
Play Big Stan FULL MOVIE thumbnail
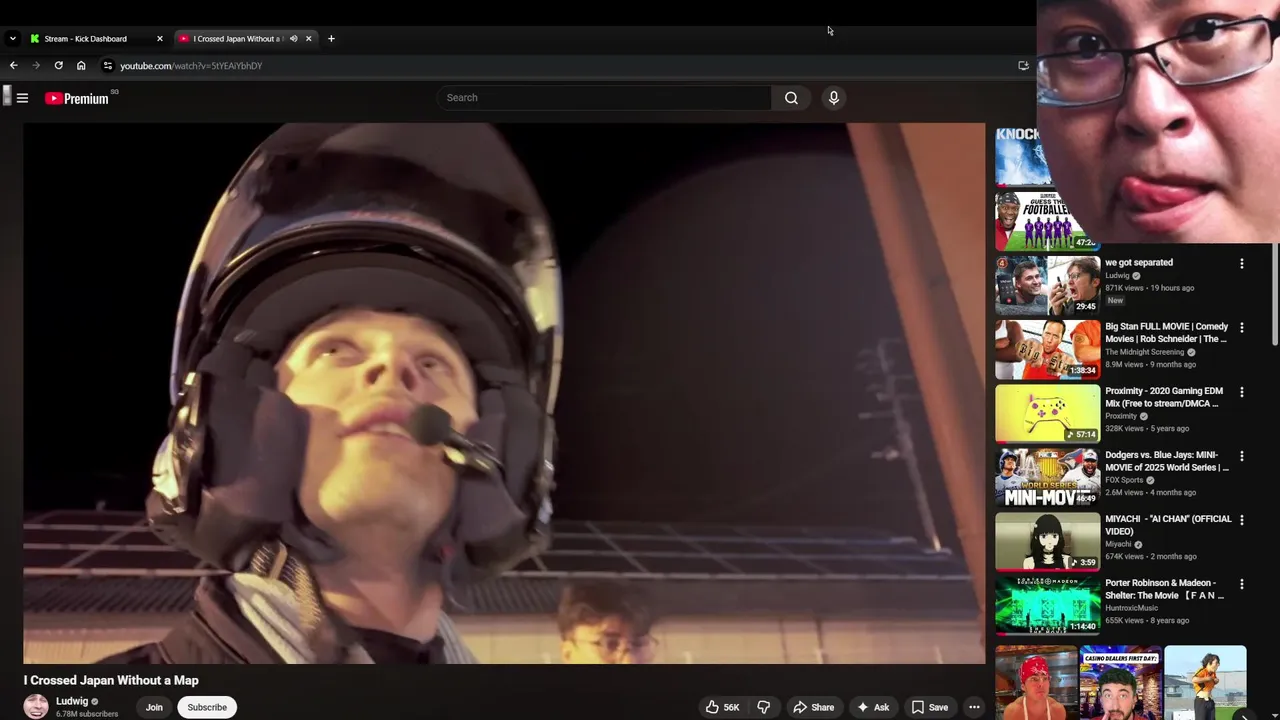pos(1047,349)
